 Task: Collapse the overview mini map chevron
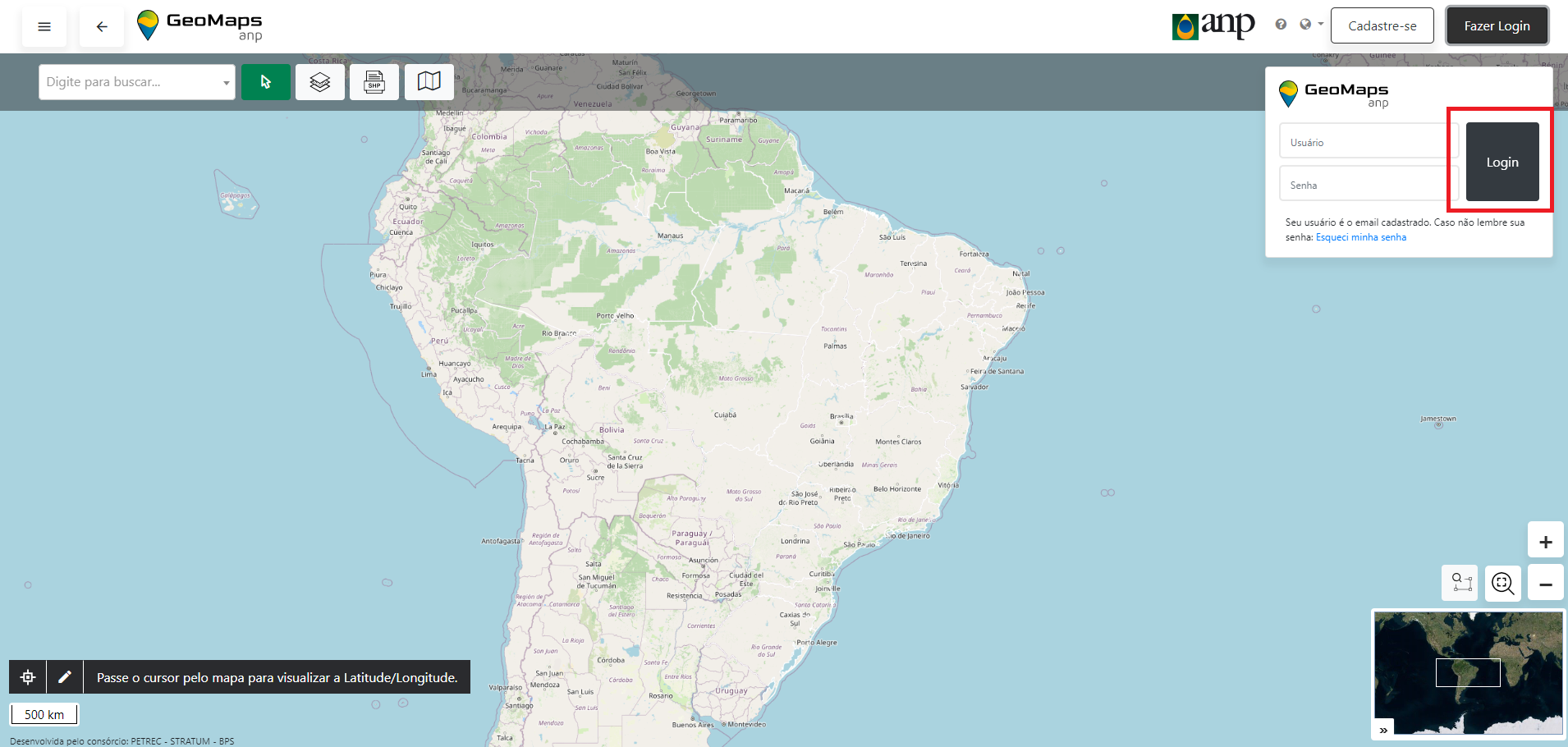1383,729
